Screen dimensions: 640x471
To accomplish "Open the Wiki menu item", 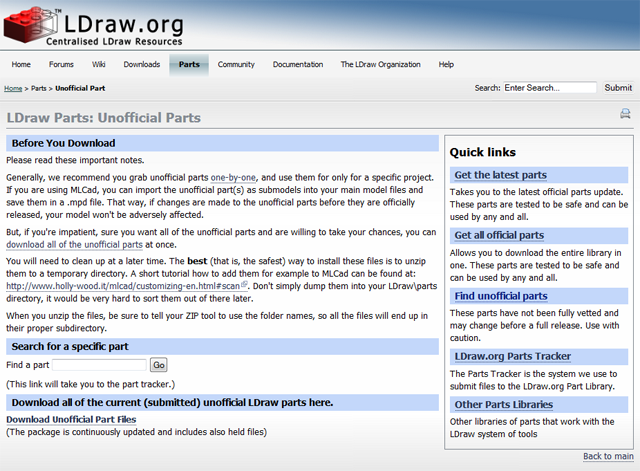I will click(98, 64).
